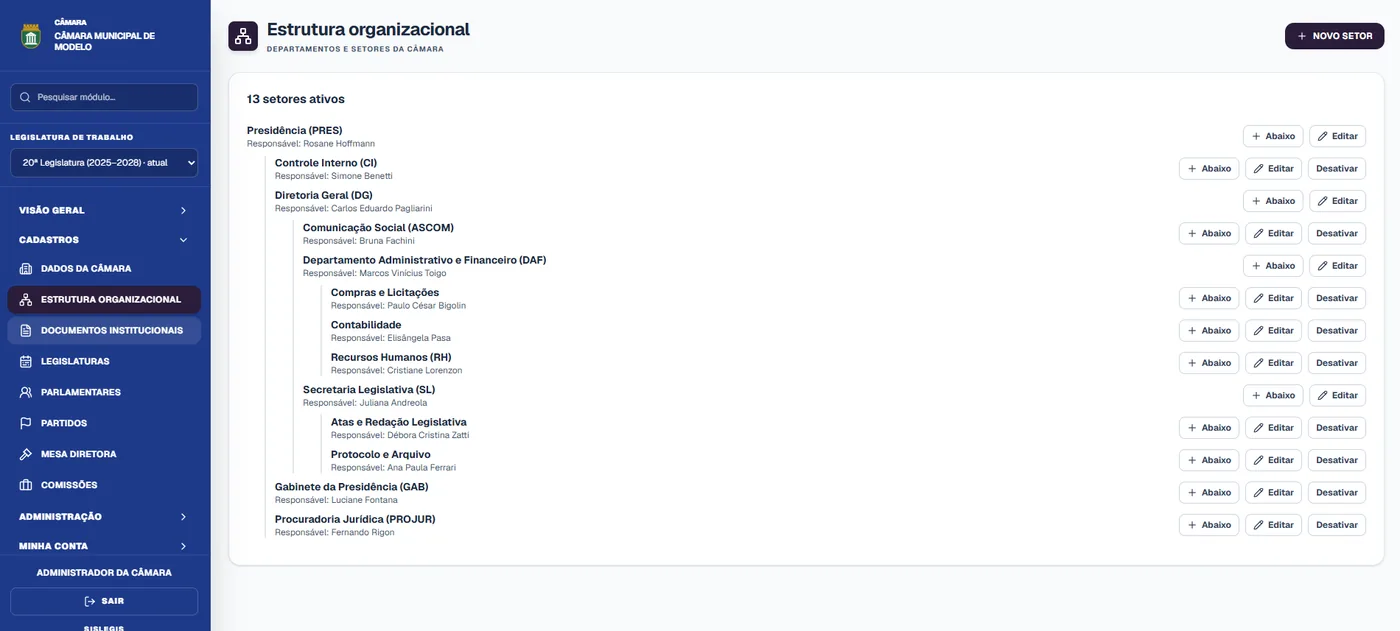This screenshot has width=1400, height=631.
Task: Click the Documentos Institucionais document icon
Action: 26,331
